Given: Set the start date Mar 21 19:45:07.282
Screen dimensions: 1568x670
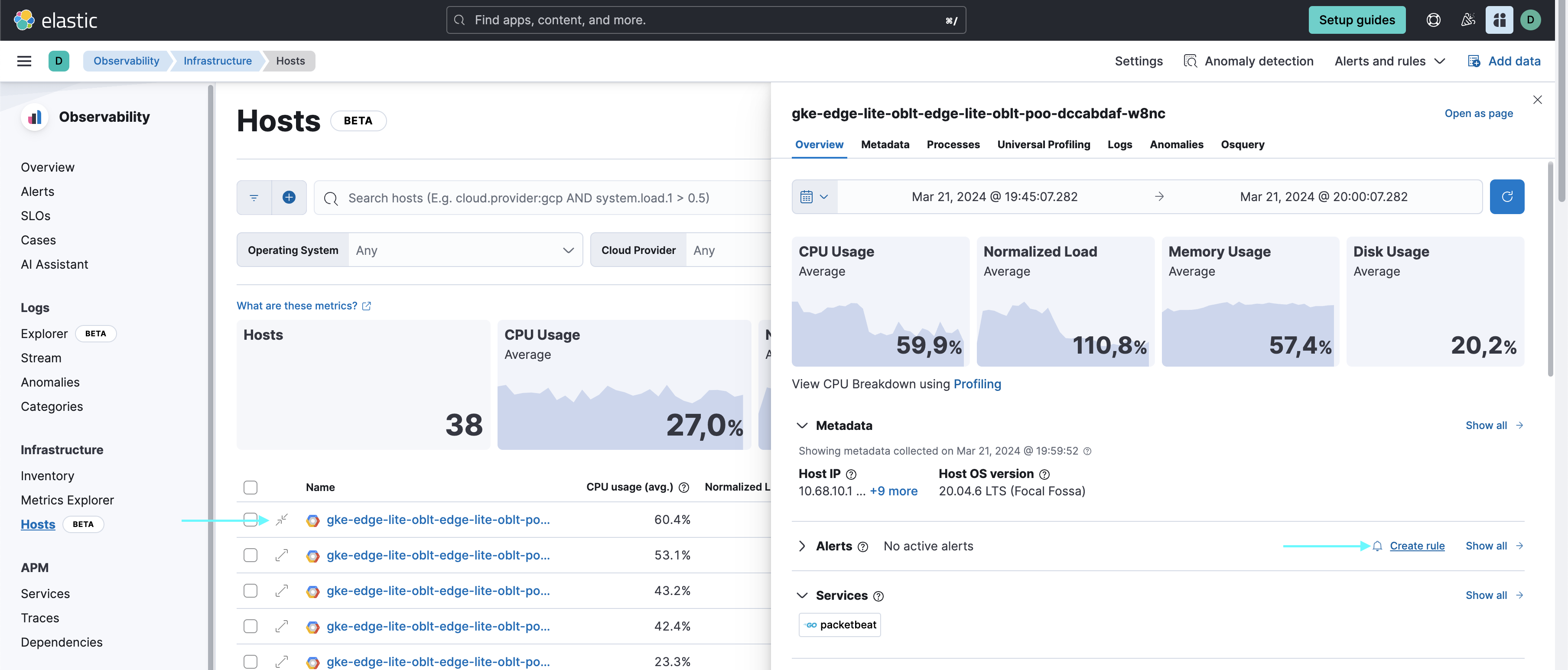Looking at the screenshot, I should tap(994, 197).
